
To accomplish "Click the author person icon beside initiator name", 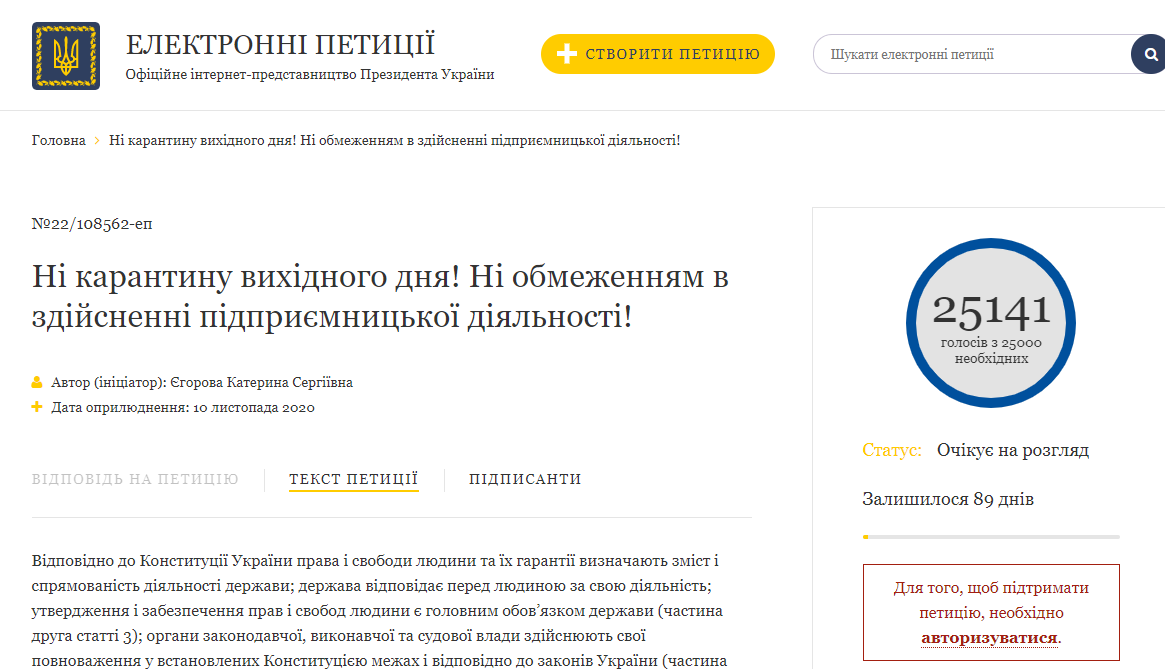I will tap(36, 381).
